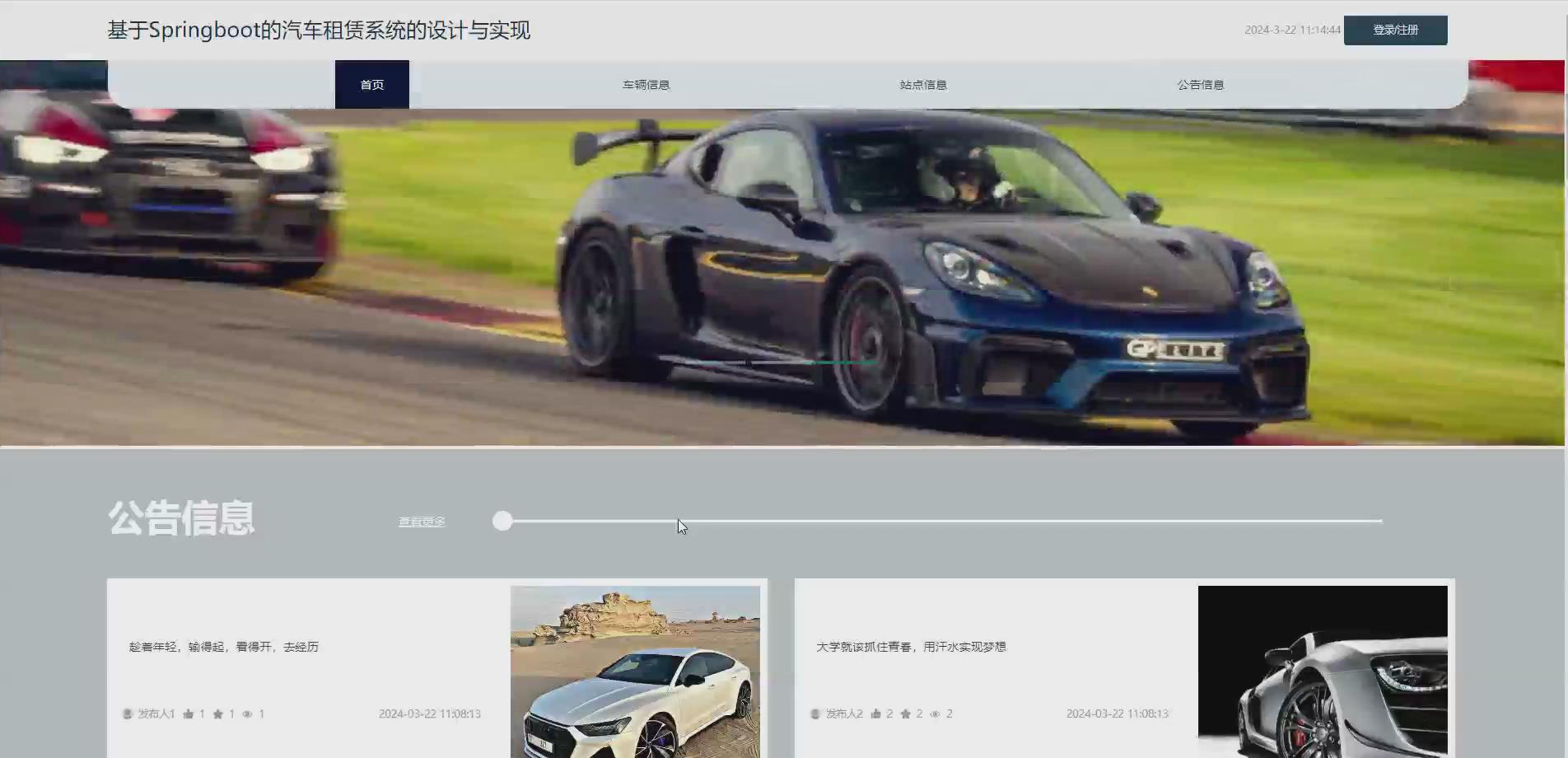Click the thumbs-up icon on first announcement

(189, 714)
